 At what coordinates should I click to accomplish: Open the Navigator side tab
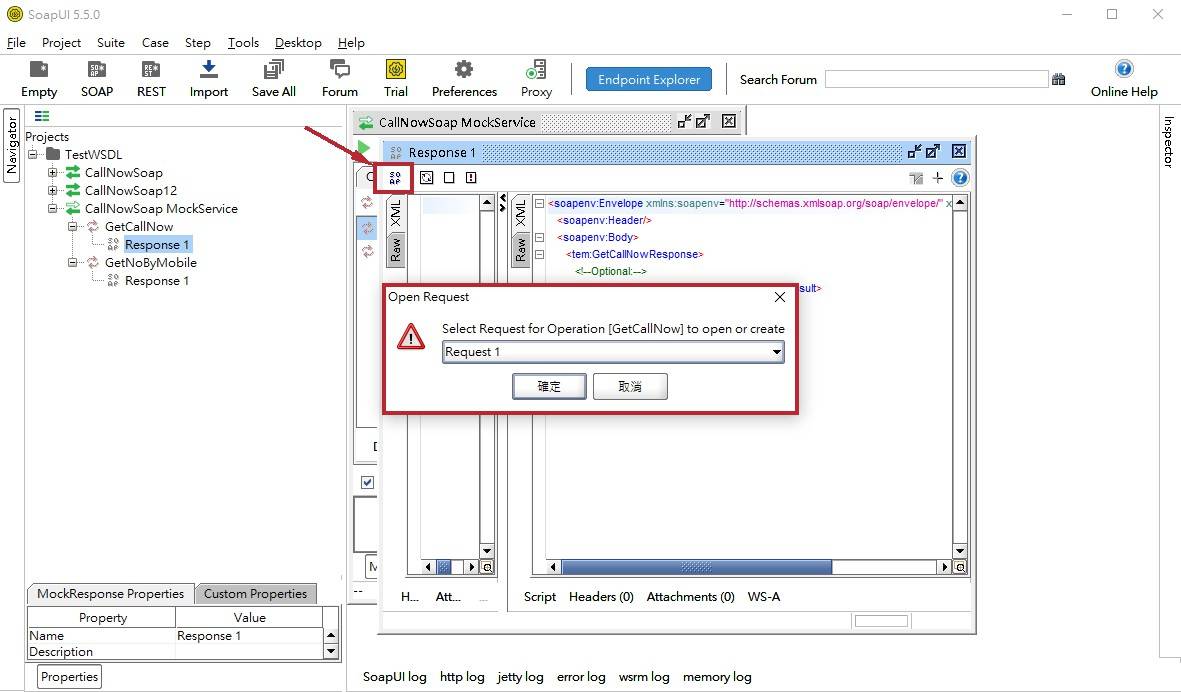(11, 146)
